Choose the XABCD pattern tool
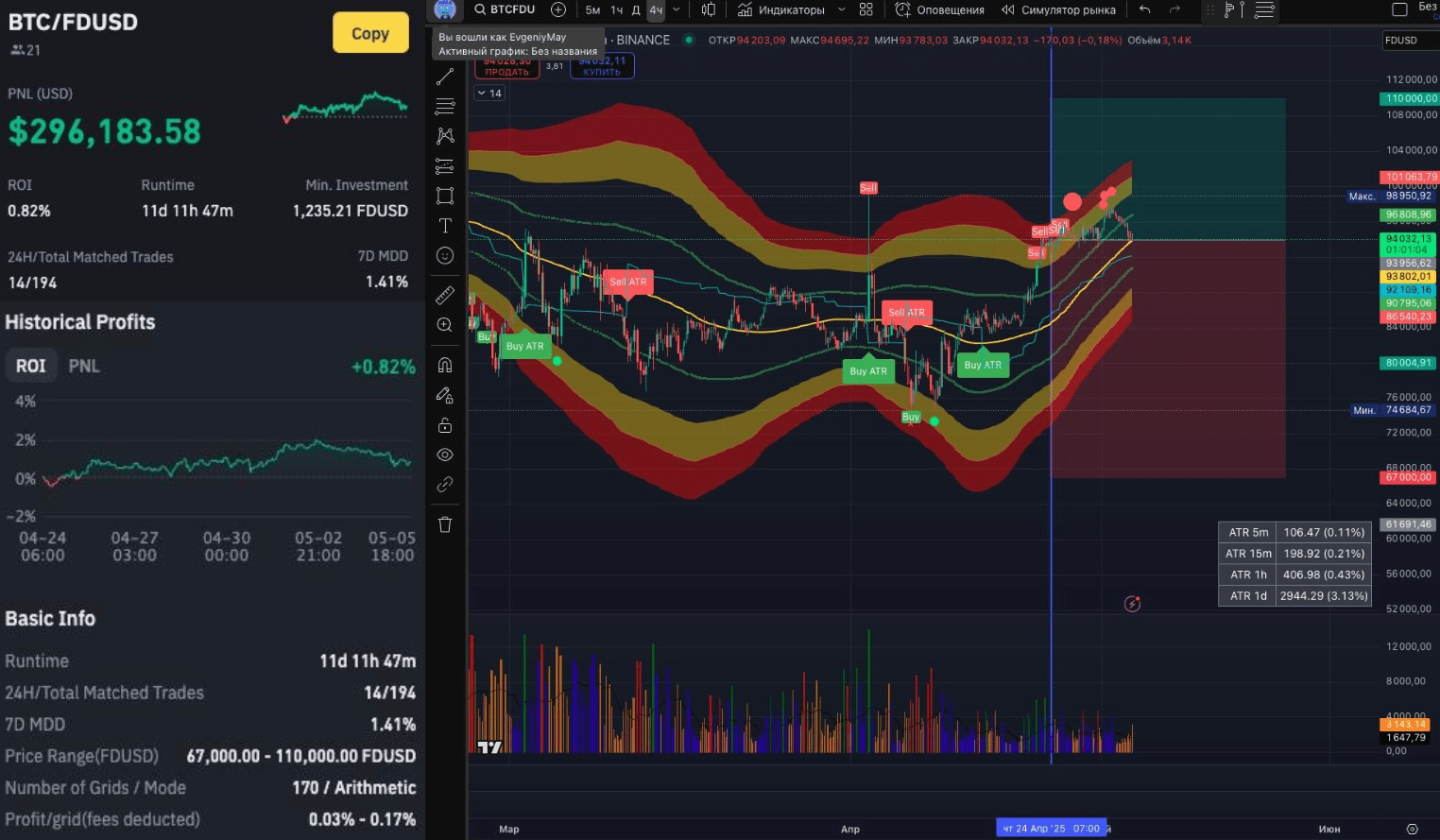The image size is (1440, 840). click(x=445, y=136)
